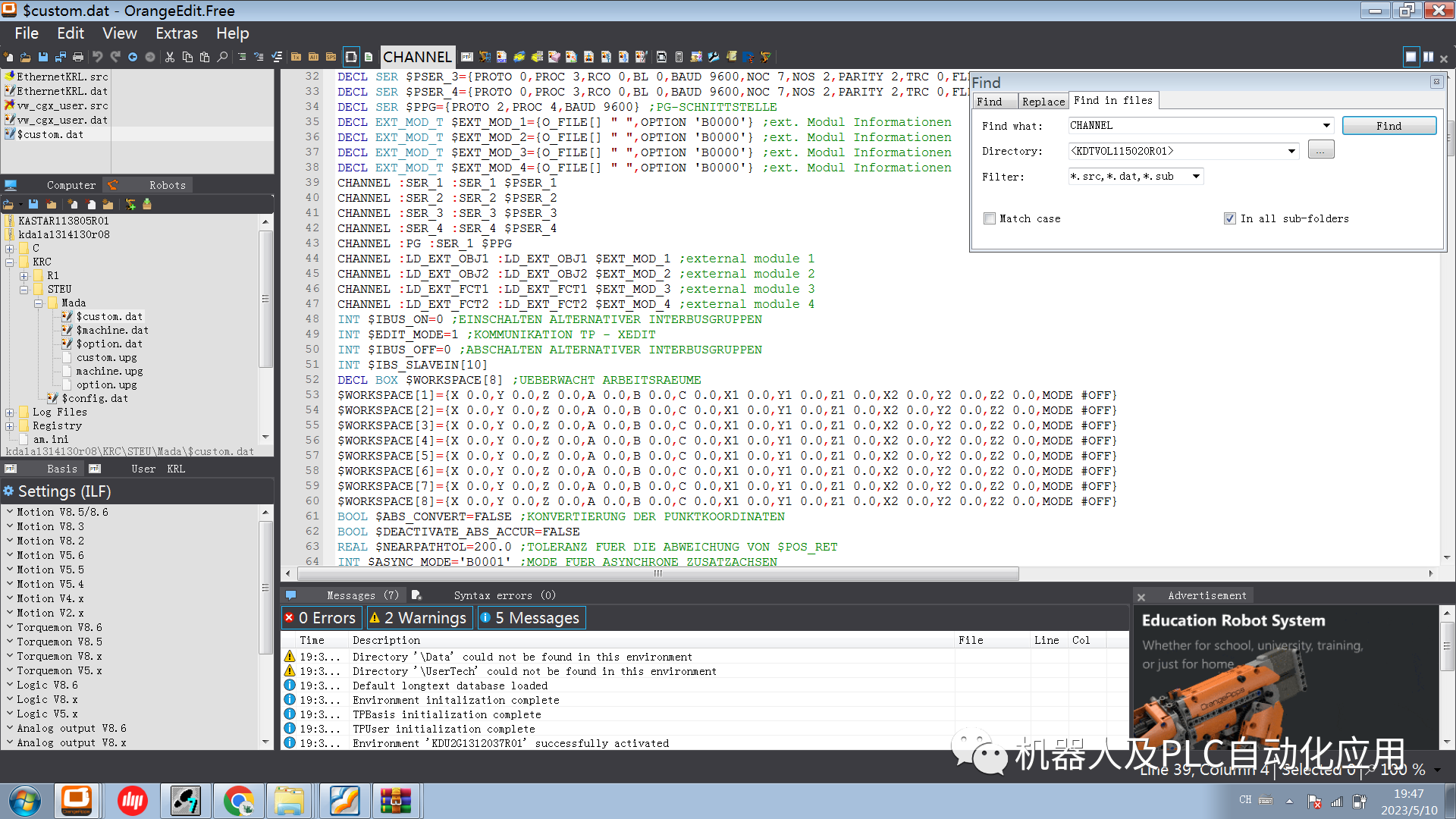The image size is (1456, 819).
Task: Click the Cut icon on the toolbar
Action: pyautogui.click(x=170, y=57)
